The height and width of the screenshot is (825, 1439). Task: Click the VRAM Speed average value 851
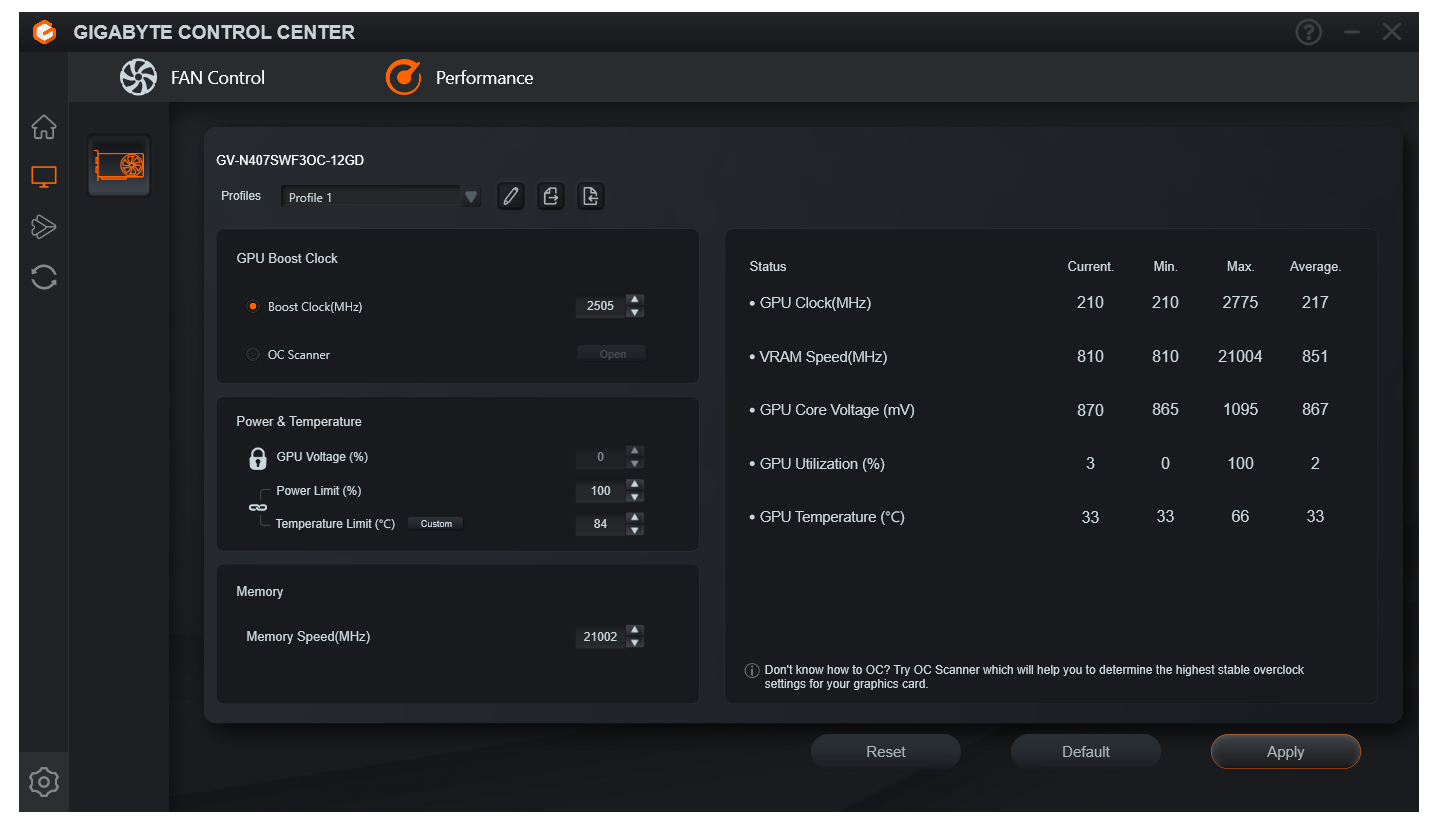coord(1315,356)
